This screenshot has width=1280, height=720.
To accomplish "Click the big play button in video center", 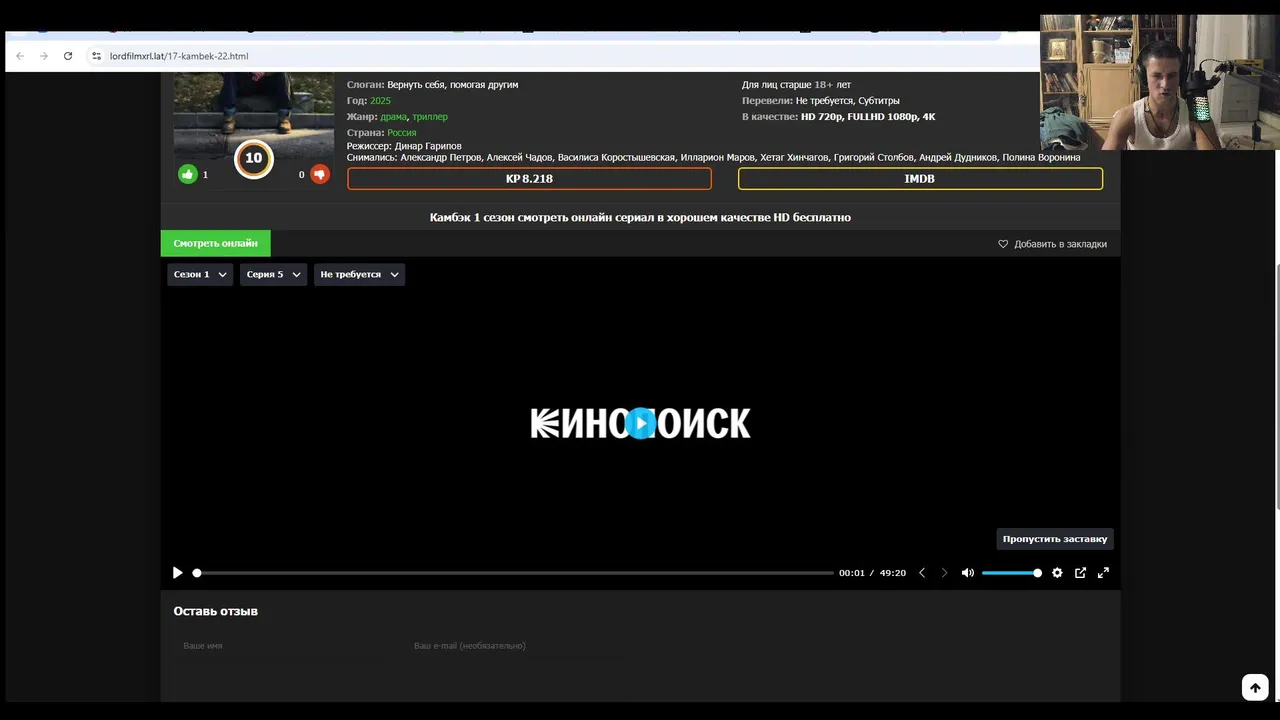I will (641, 424).
